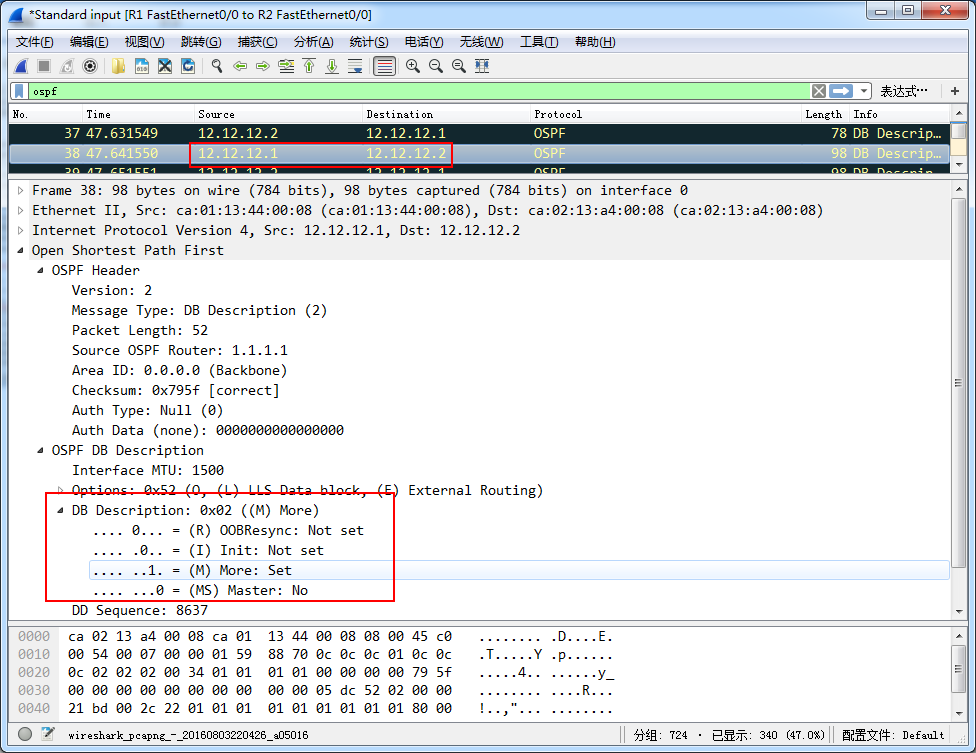Jump to last packet
The image size is (976, 753).
pos(332,66)
